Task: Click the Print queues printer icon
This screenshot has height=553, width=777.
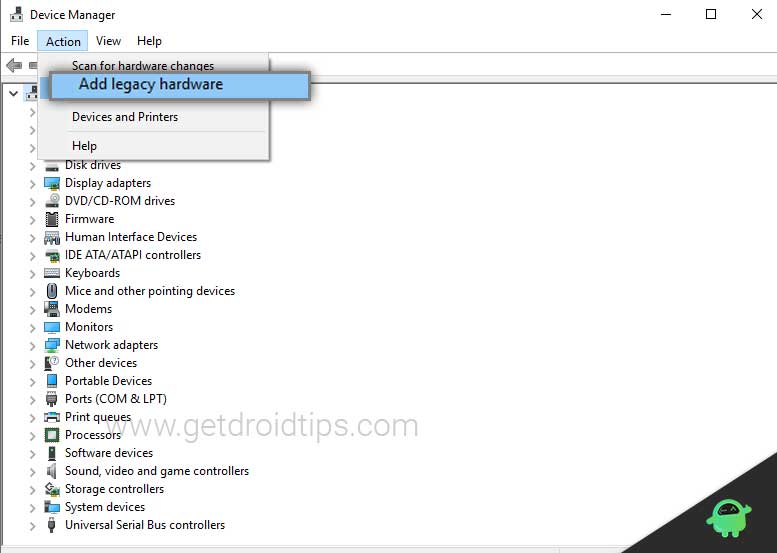Action: (x=52, y=417)
